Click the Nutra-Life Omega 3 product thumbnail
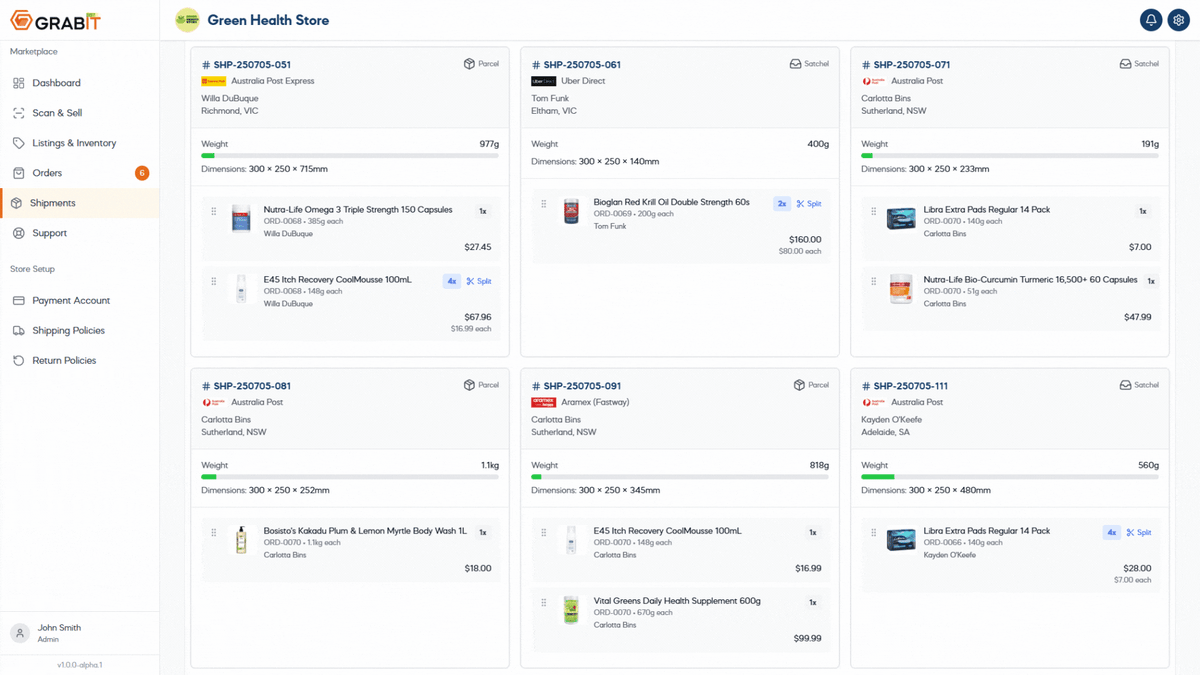Viewport: 1200px width, 675px height. pos(241,219)
